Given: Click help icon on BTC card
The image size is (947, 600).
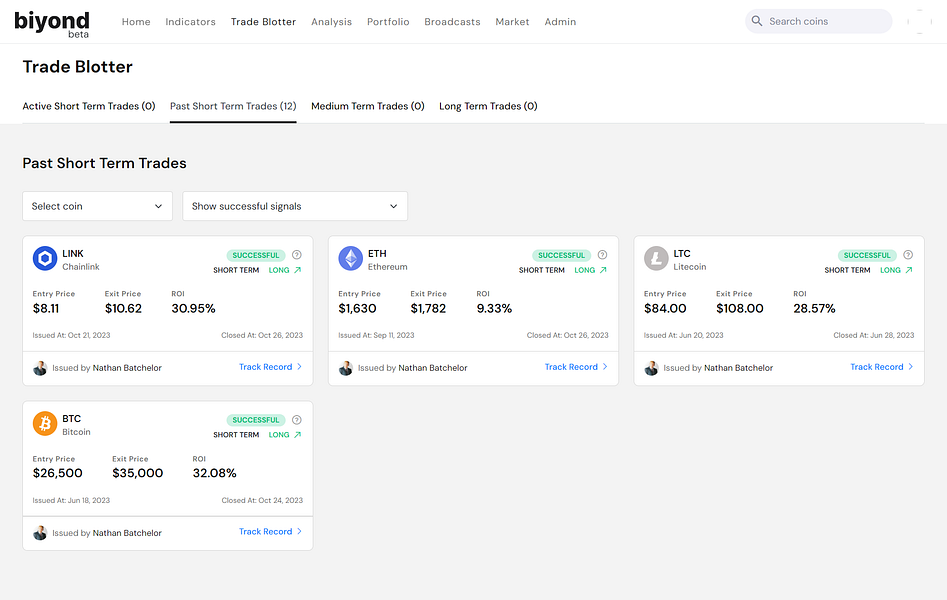Looking at the screenshot, I should [x=297, y=420].
